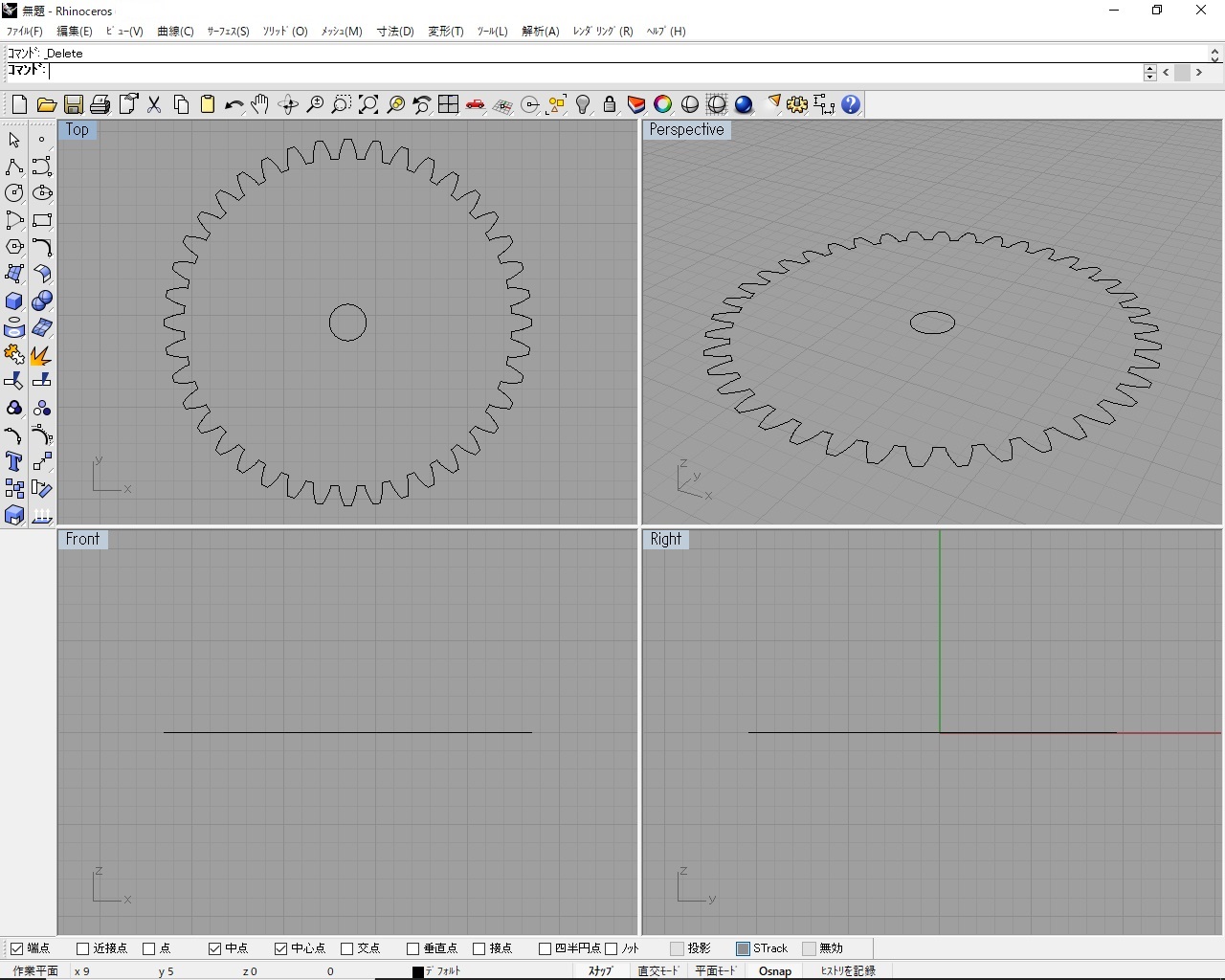
Task: Open the ヘルプ(H) menu
Action: [666, 32]
